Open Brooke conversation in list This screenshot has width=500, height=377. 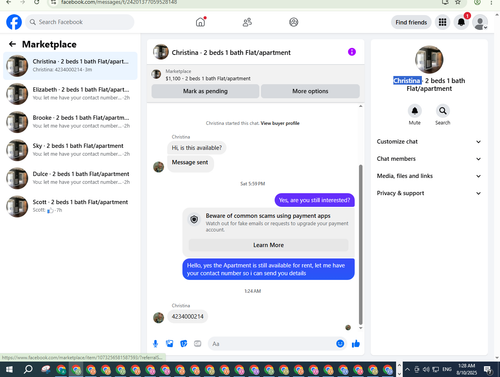coord(70,122)
